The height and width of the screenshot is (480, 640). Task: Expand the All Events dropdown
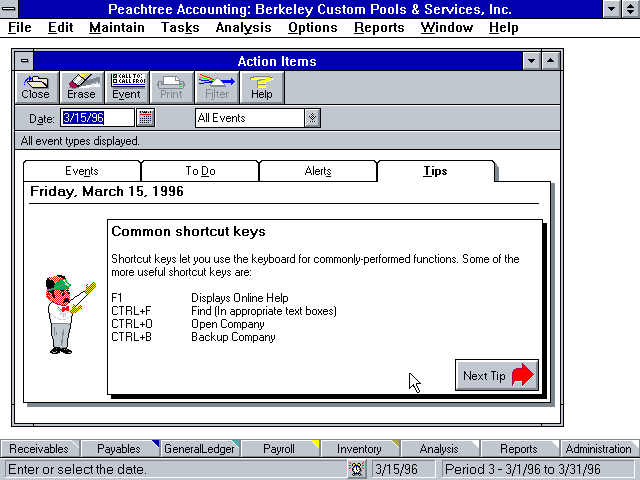[x=312, y=118]
